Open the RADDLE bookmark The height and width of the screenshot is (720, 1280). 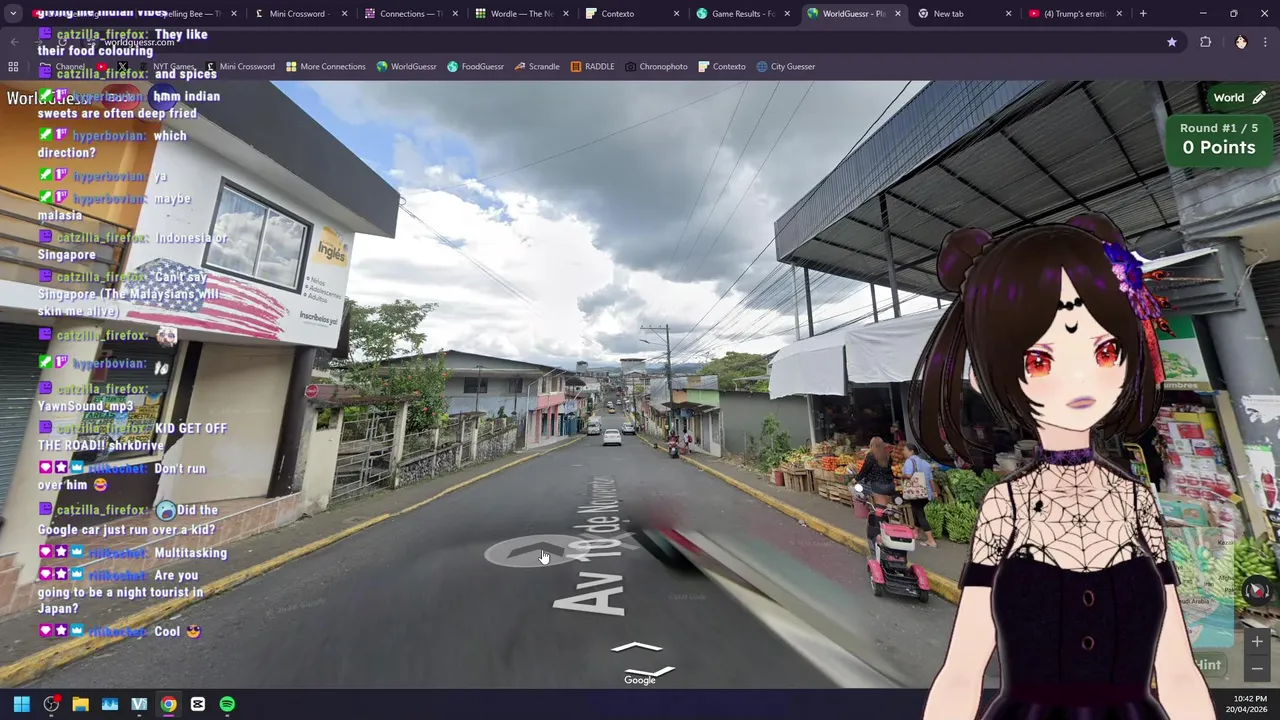tap(592, 67)
